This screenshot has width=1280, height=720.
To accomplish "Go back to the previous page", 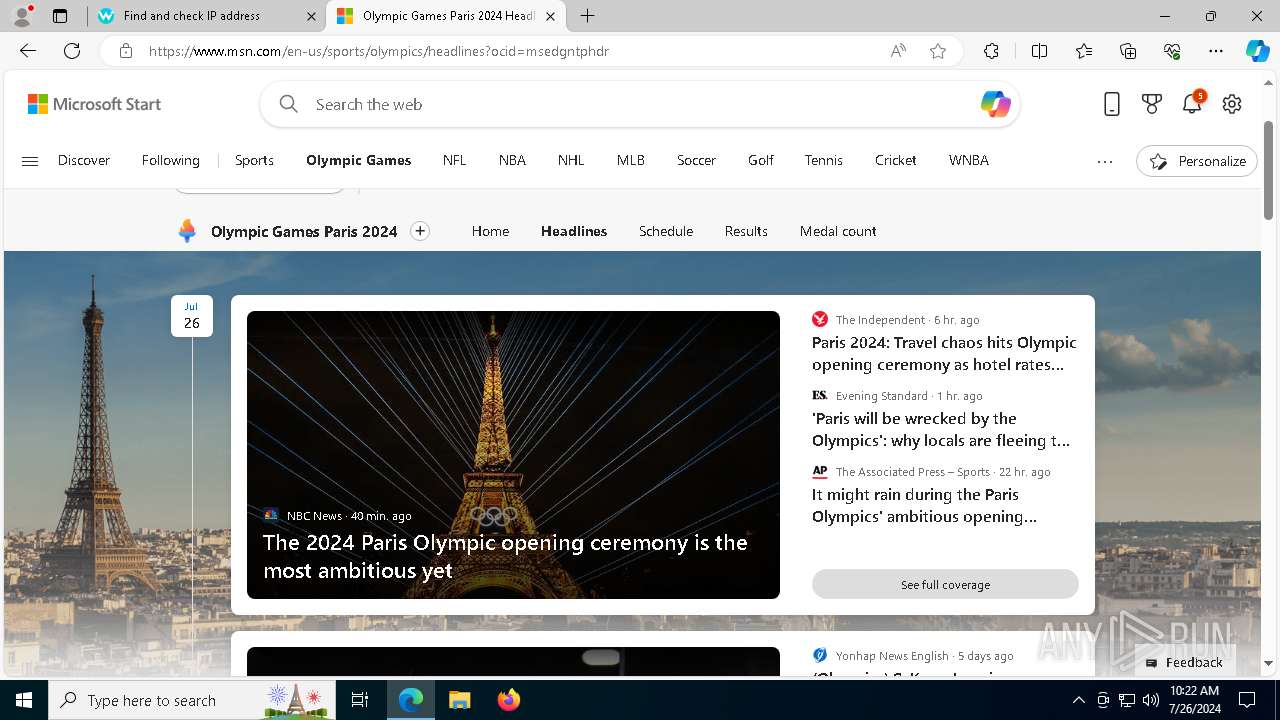I will [28, 51].
